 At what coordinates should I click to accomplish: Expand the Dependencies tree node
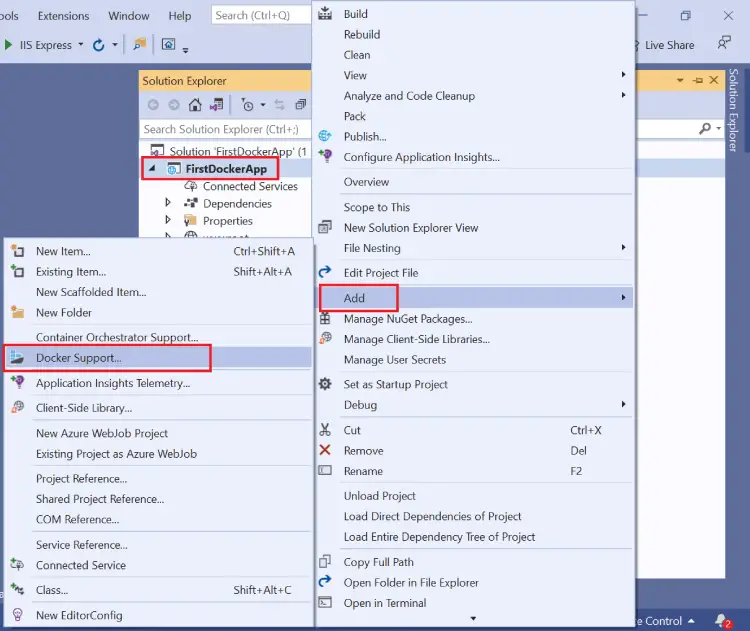[x=168, y=202]
